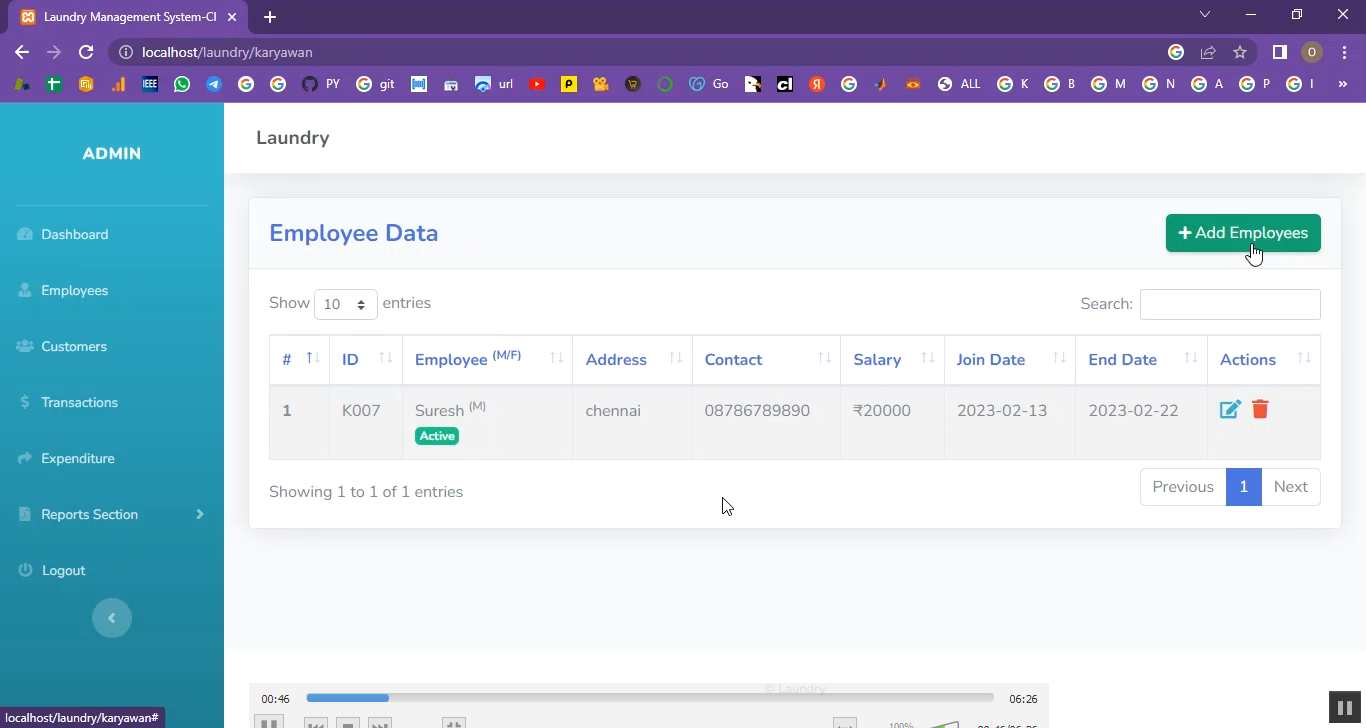This screenshot has height=728, width=1366.
Task: Collapse sidebar with the arrow circle button
Action: (112, 618)
